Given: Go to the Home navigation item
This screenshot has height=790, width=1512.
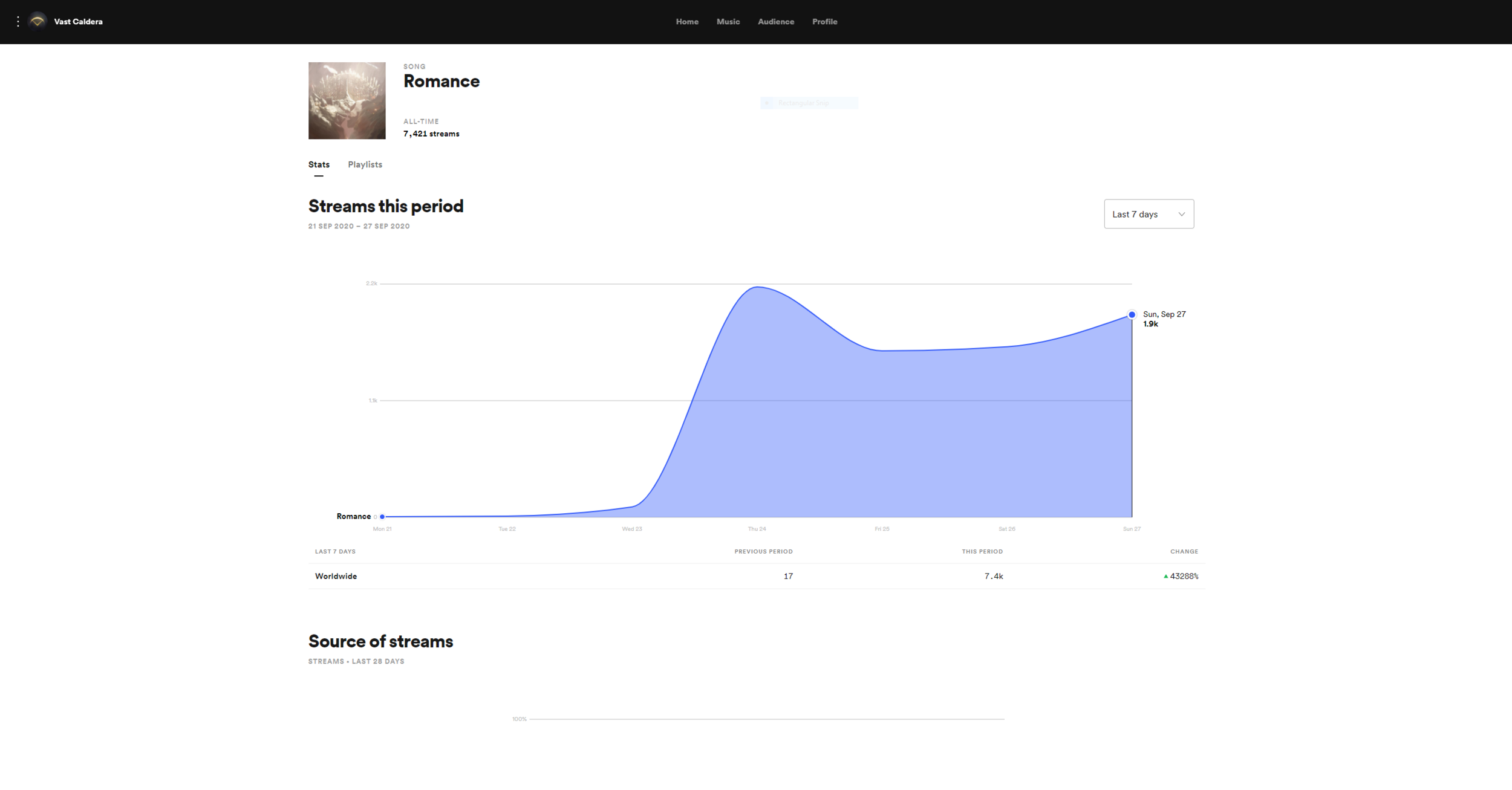Looking at the screenshot, I should point(687,22).
